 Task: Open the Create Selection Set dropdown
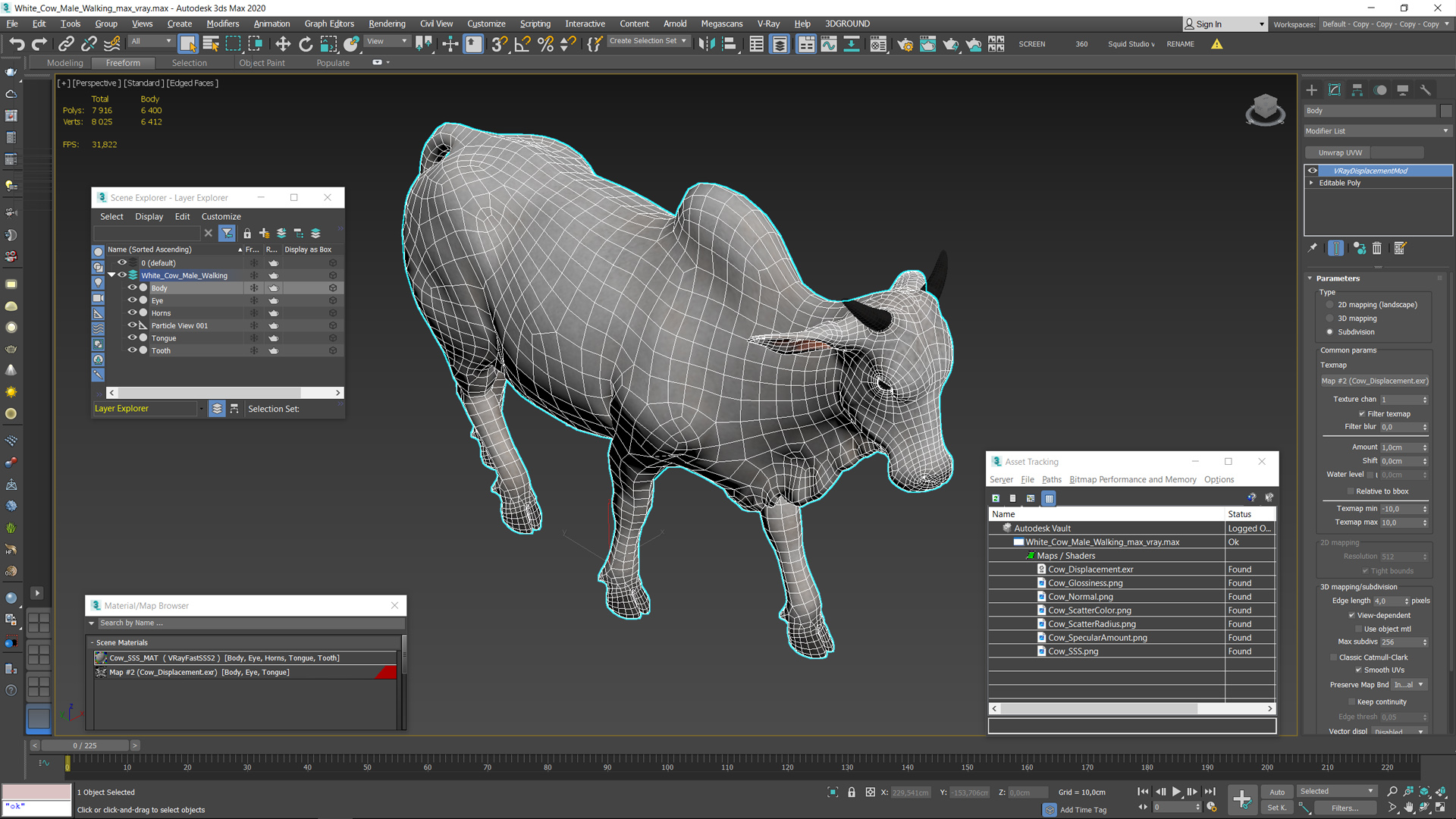coord(684,41)
